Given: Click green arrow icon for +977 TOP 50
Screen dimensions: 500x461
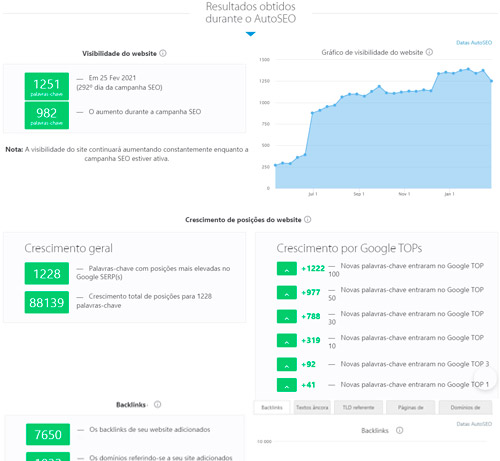Looking at the screenshot, I should click(287, 292).
